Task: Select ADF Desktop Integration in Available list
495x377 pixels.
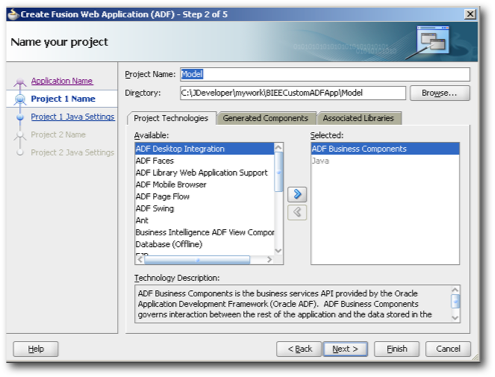Action: click(204, 149)
